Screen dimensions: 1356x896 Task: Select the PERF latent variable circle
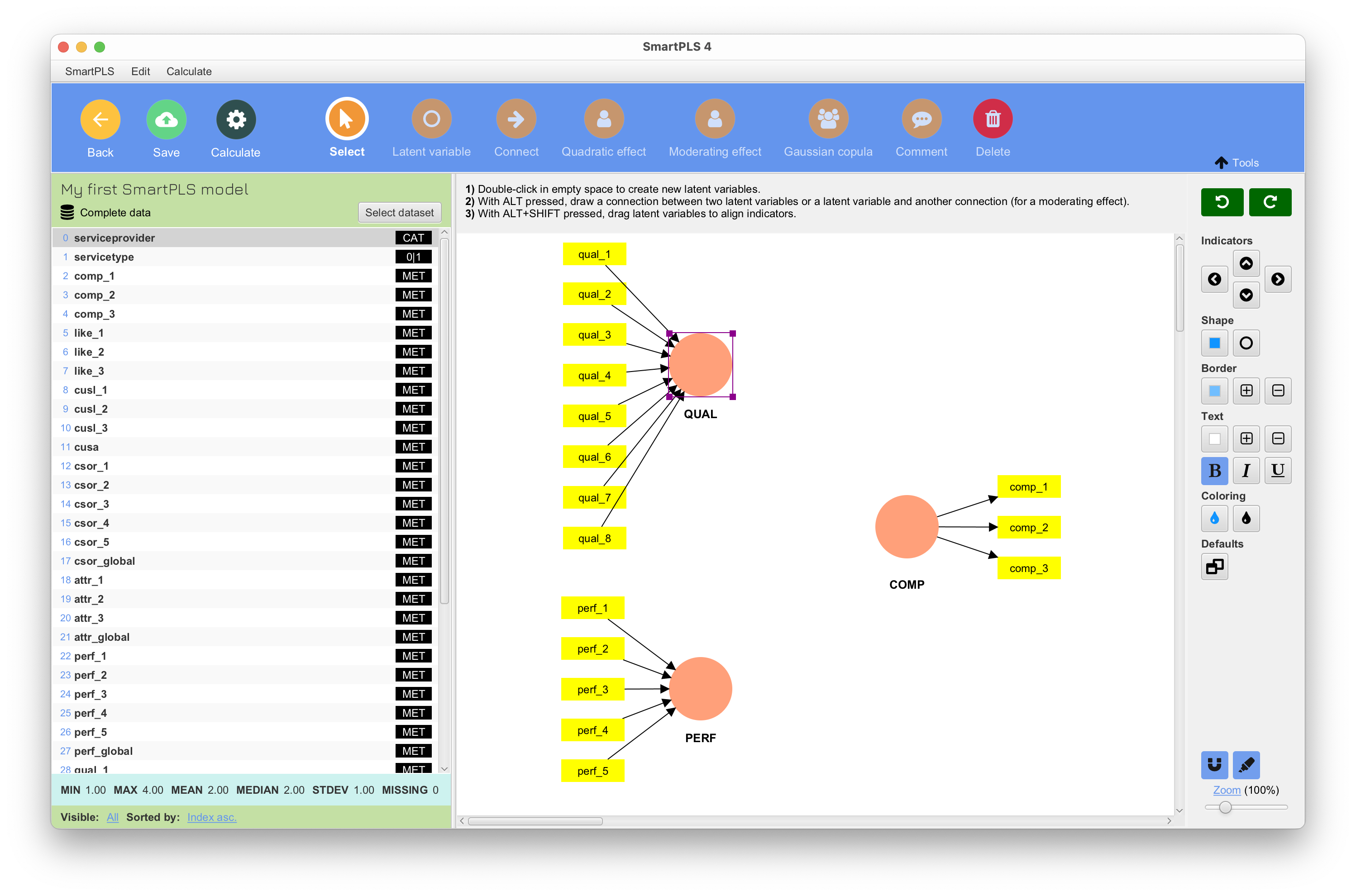(x=700, y=689)
